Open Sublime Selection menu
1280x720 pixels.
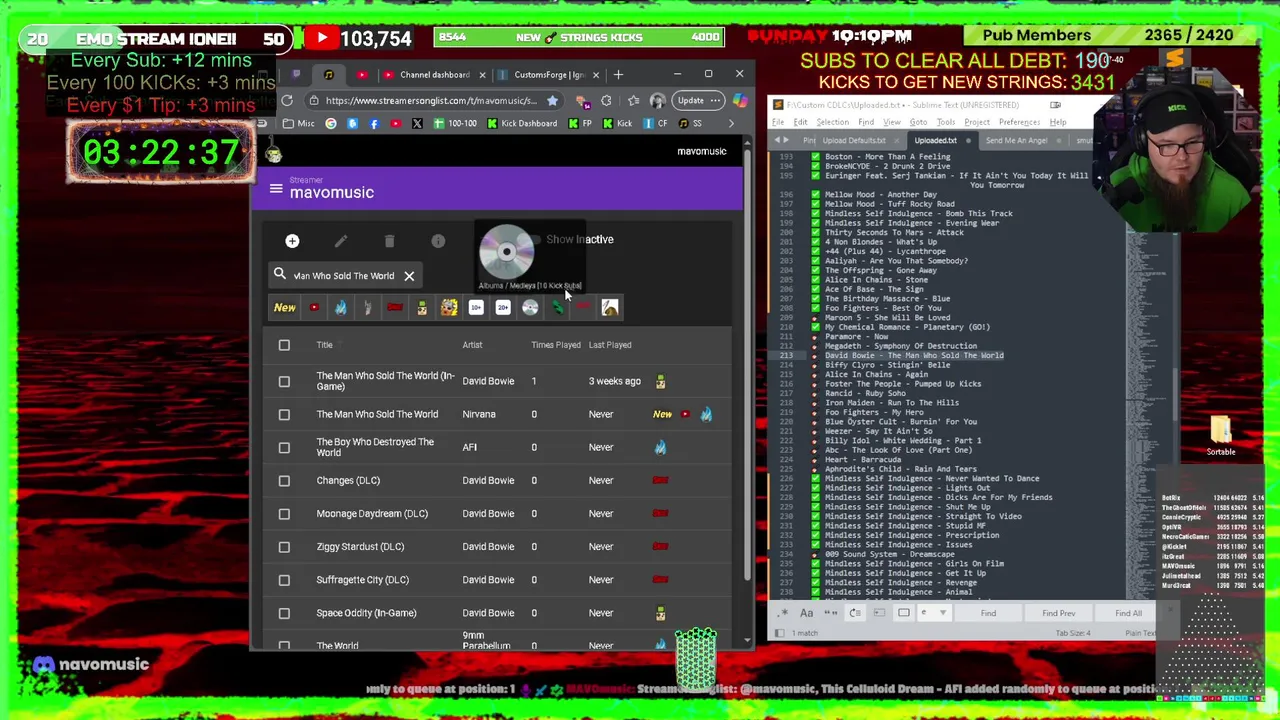pos(832,122)
